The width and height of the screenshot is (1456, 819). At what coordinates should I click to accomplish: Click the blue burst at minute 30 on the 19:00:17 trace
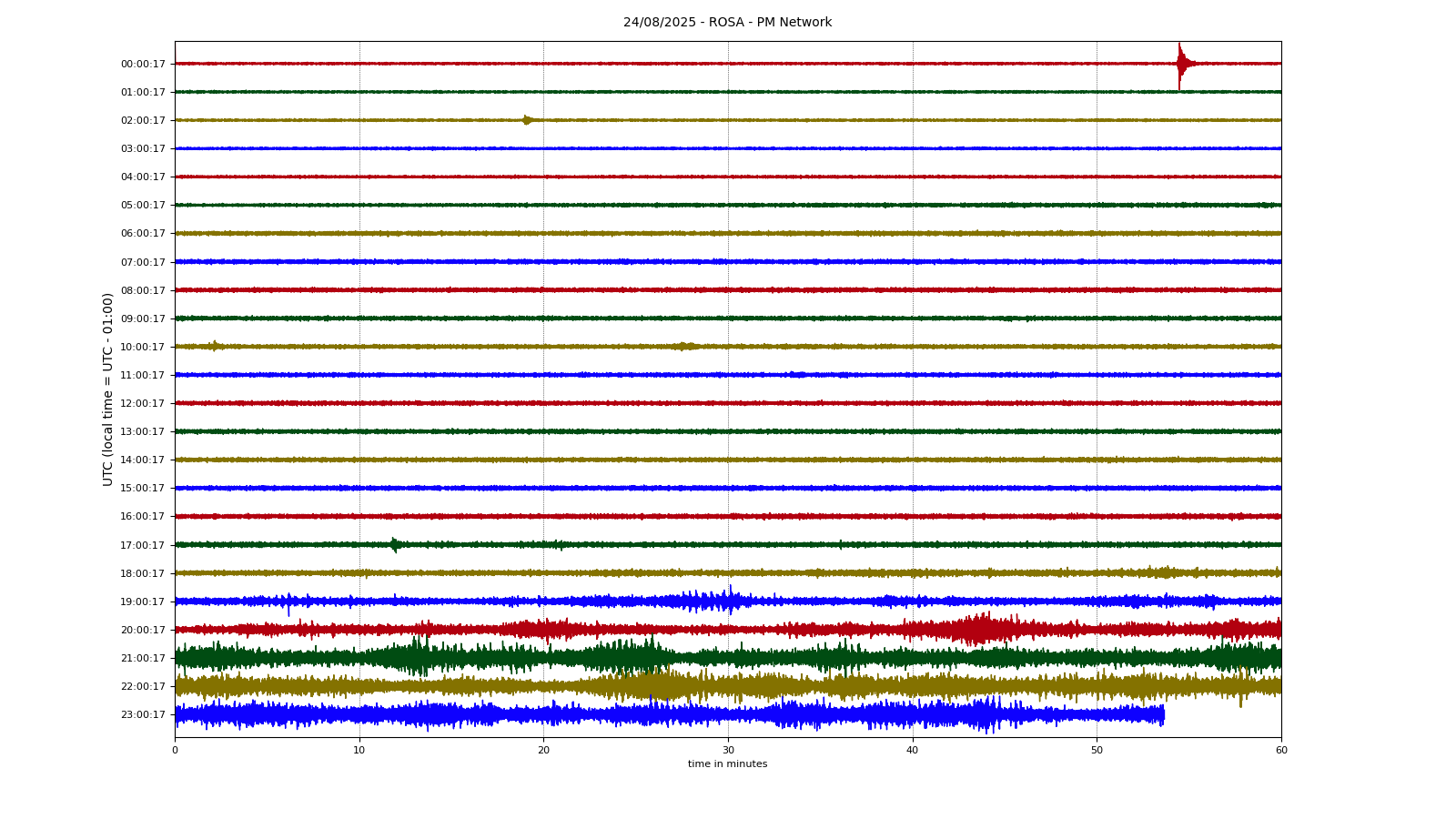(728, 601)
